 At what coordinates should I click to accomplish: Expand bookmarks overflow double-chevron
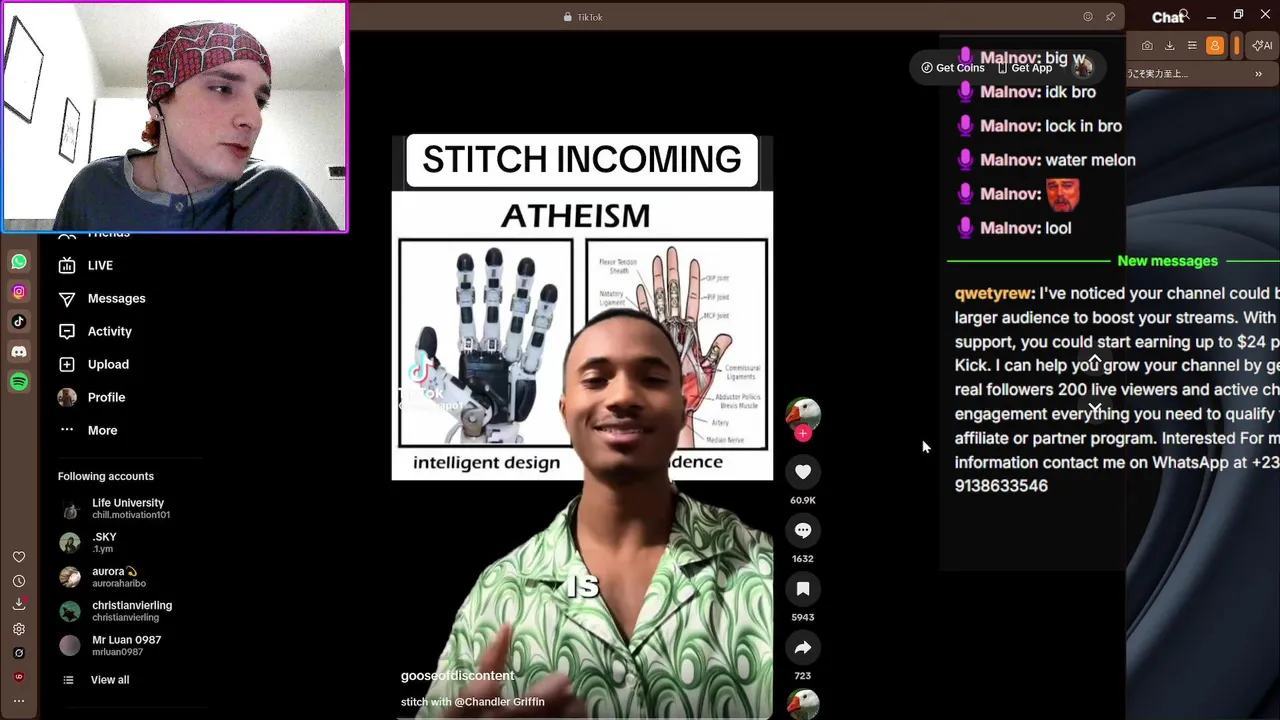(x=1259, y=74)
